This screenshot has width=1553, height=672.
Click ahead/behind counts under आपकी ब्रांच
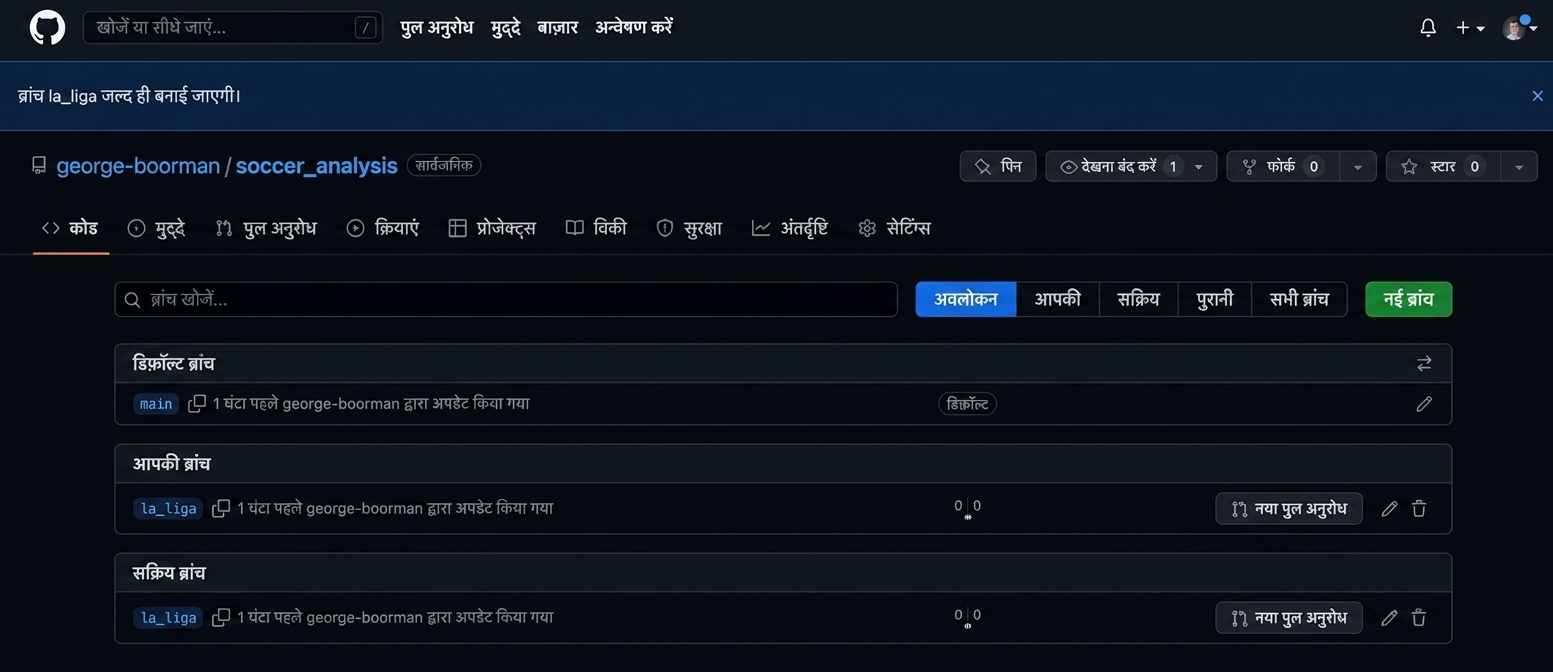click(967, 509)
